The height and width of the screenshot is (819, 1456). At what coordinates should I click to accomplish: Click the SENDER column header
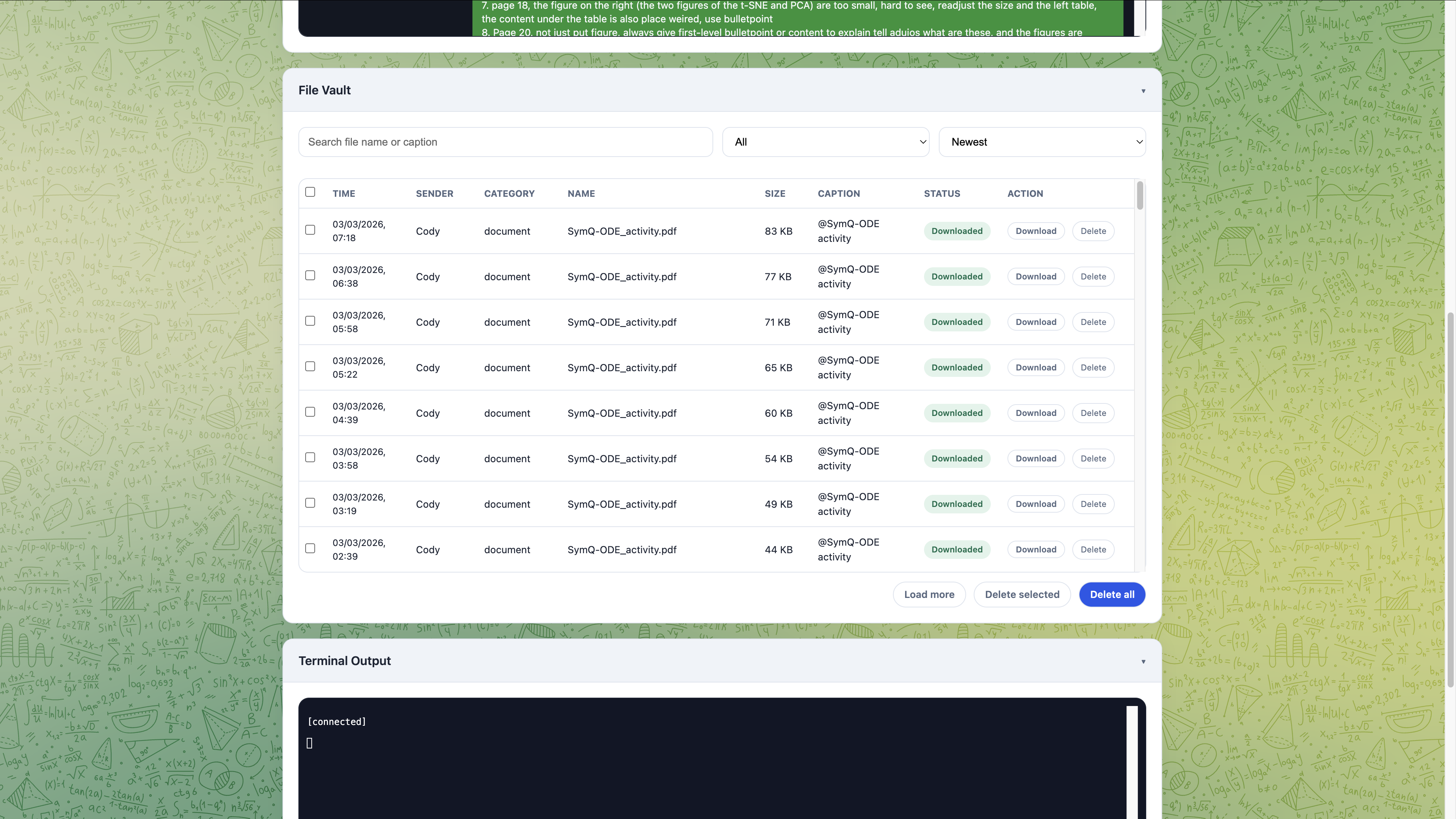point(434,193)
